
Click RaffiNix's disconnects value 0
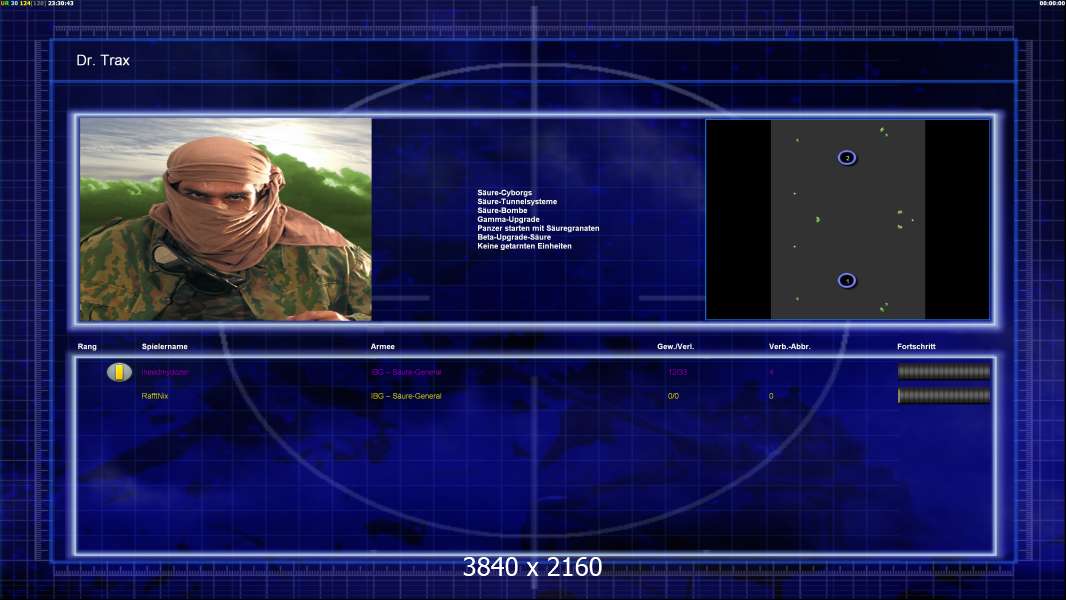(x=771, y=396)
